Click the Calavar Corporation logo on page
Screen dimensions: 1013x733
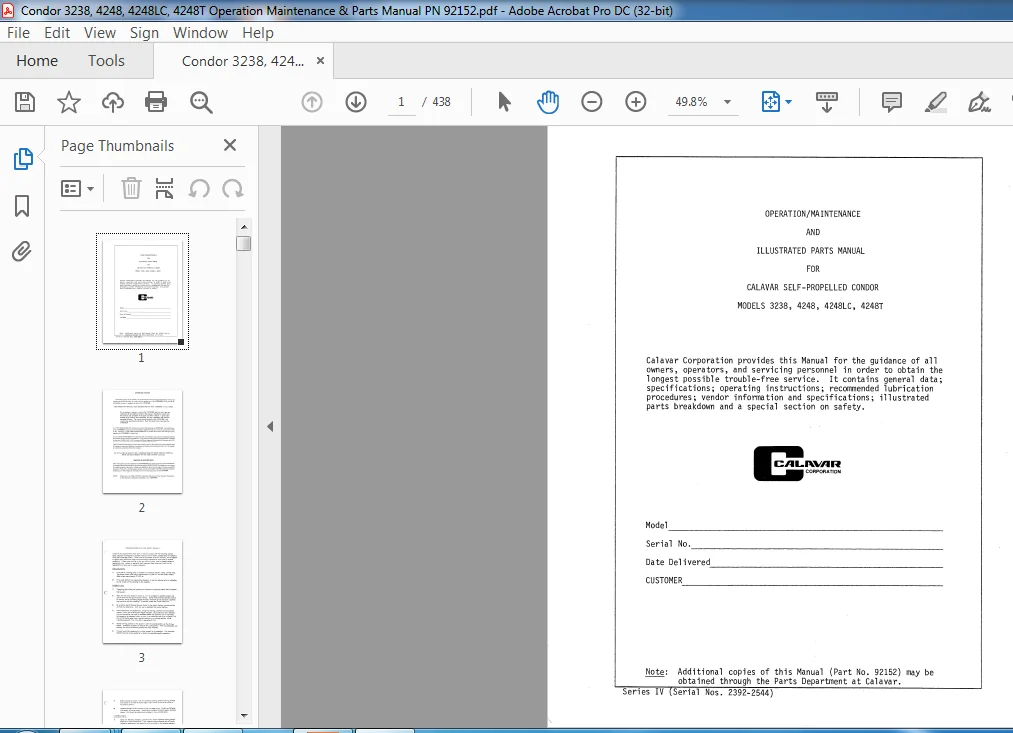coord(798,464)
